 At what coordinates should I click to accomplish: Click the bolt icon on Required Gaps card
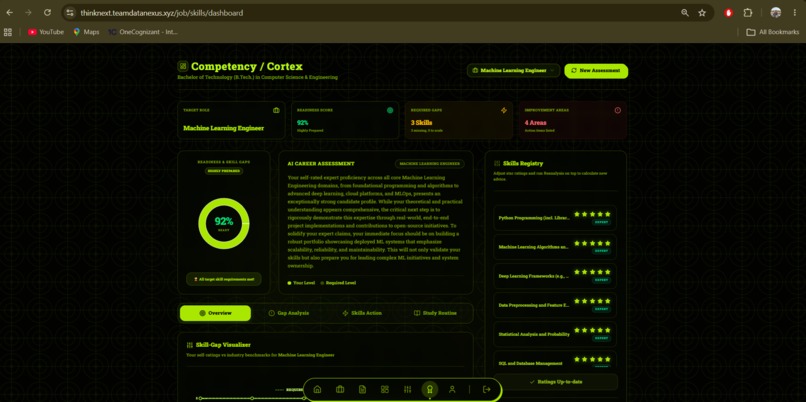tap(504, 110)
